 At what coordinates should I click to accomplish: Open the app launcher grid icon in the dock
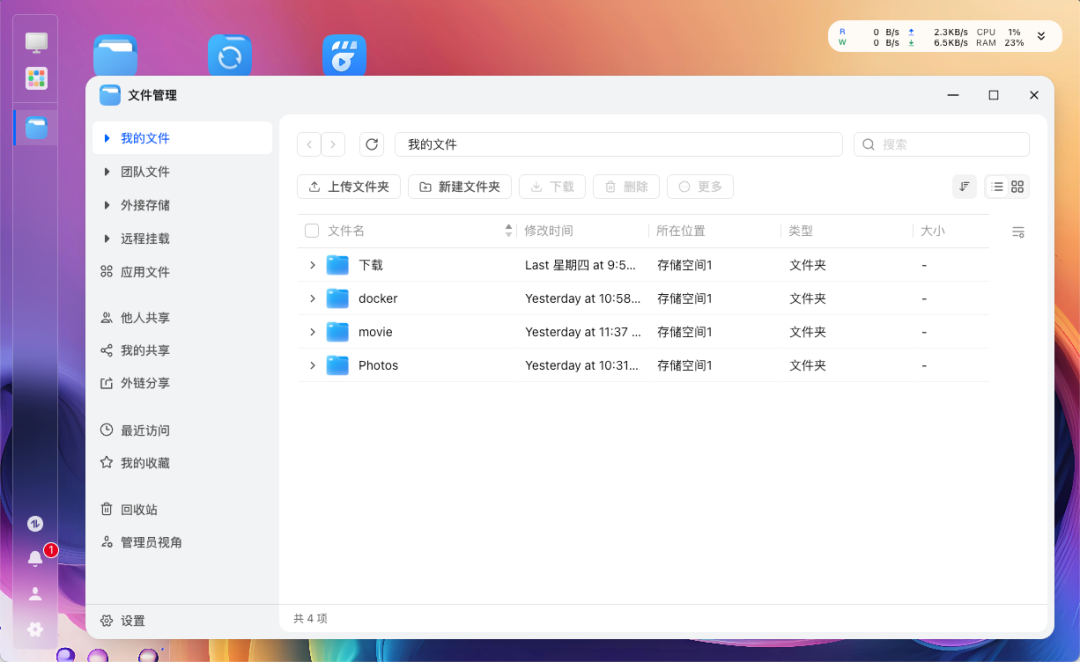click(x=36, y=78)
